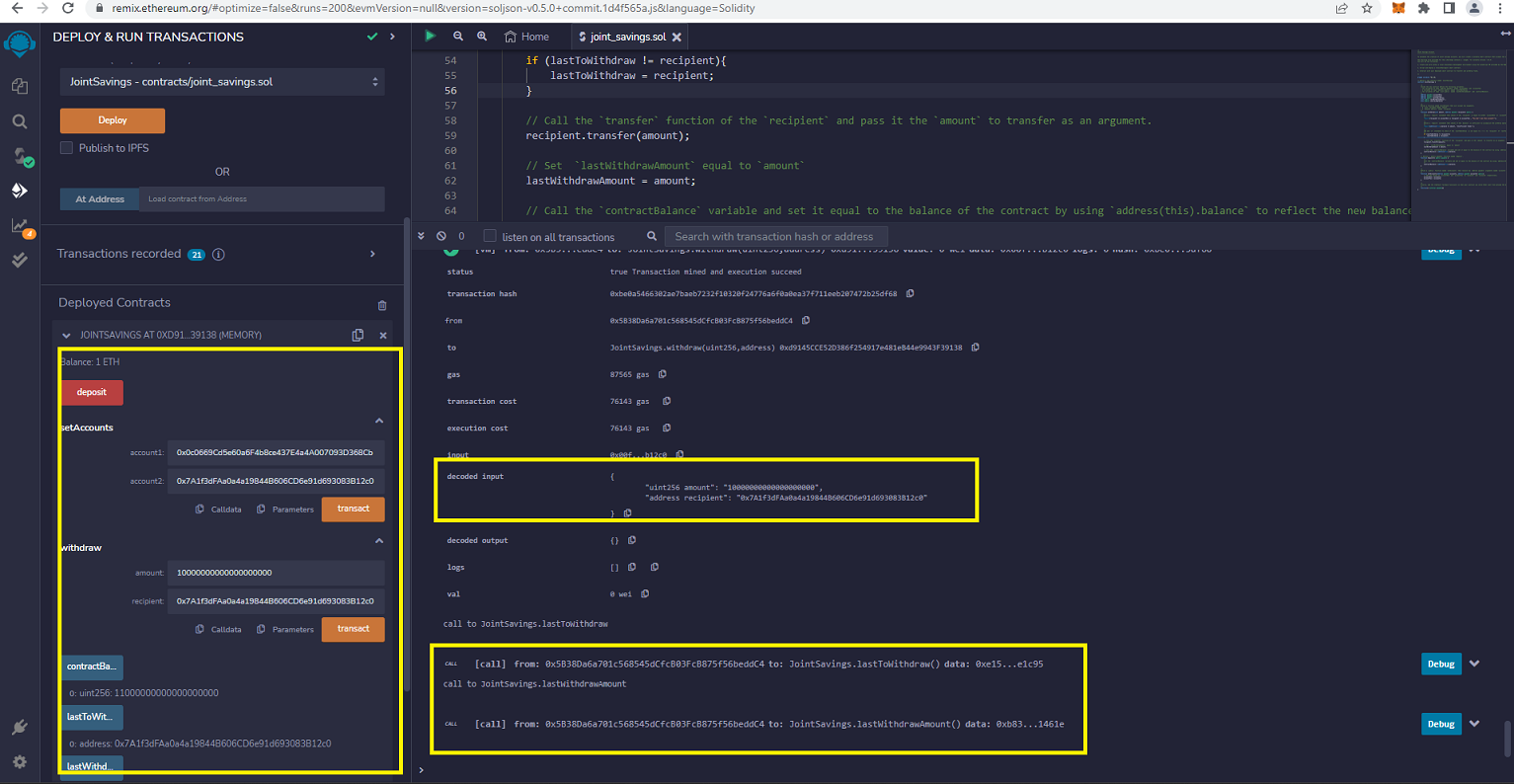Debug the lastWithdrawAmount call
The height and width of the screenshot is (784, 1514).
(1441, 724)
